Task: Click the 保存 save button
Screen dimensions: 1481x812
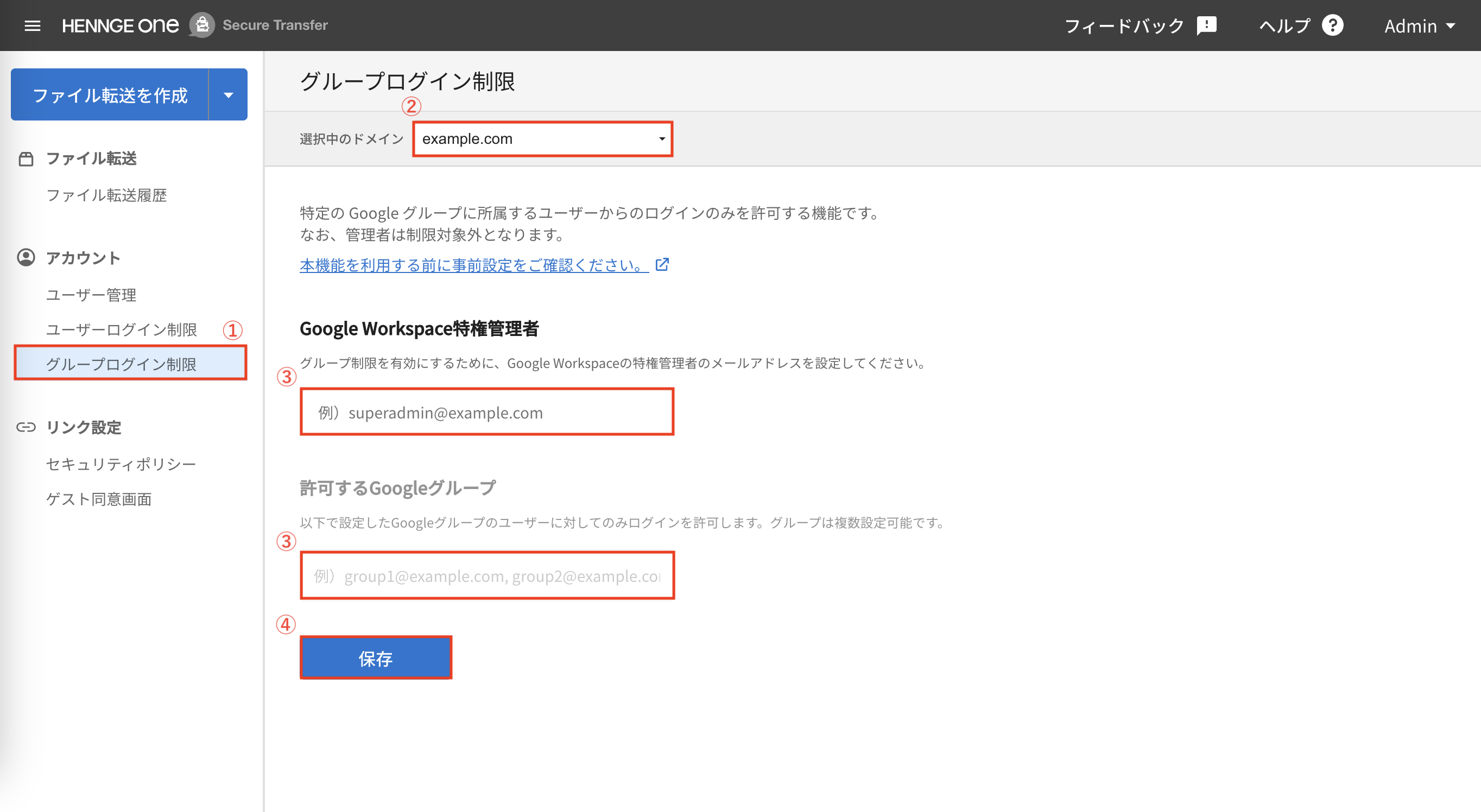Action: point(376,658)
